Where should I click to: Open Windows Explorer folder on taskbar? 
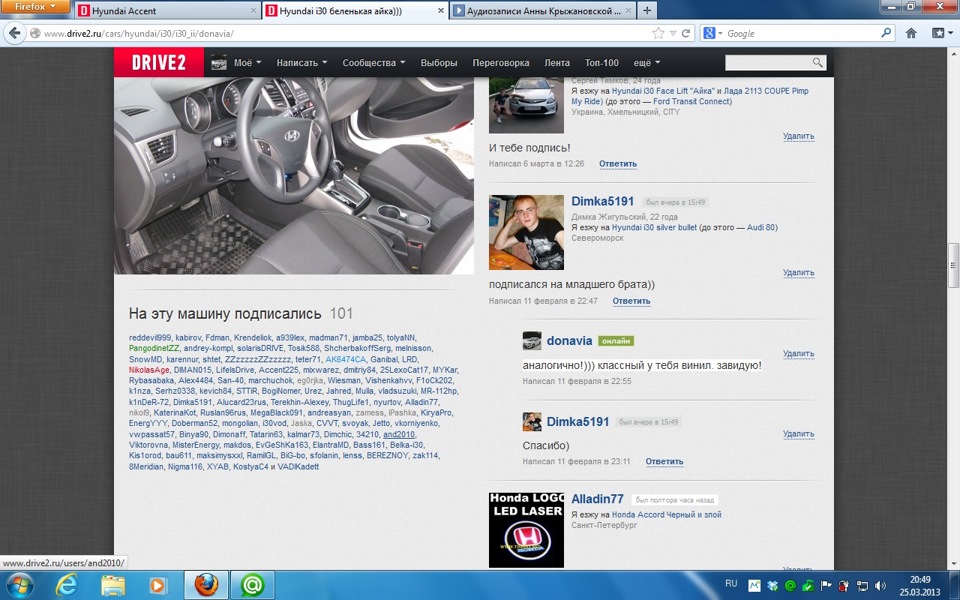[113, 585]
